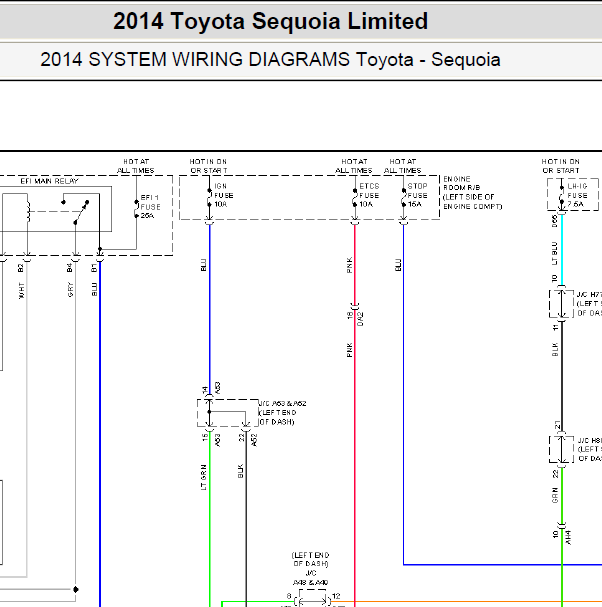Click the "GRN" label above connector AH4
Viewport: 602px width, 607px height.
555,496
